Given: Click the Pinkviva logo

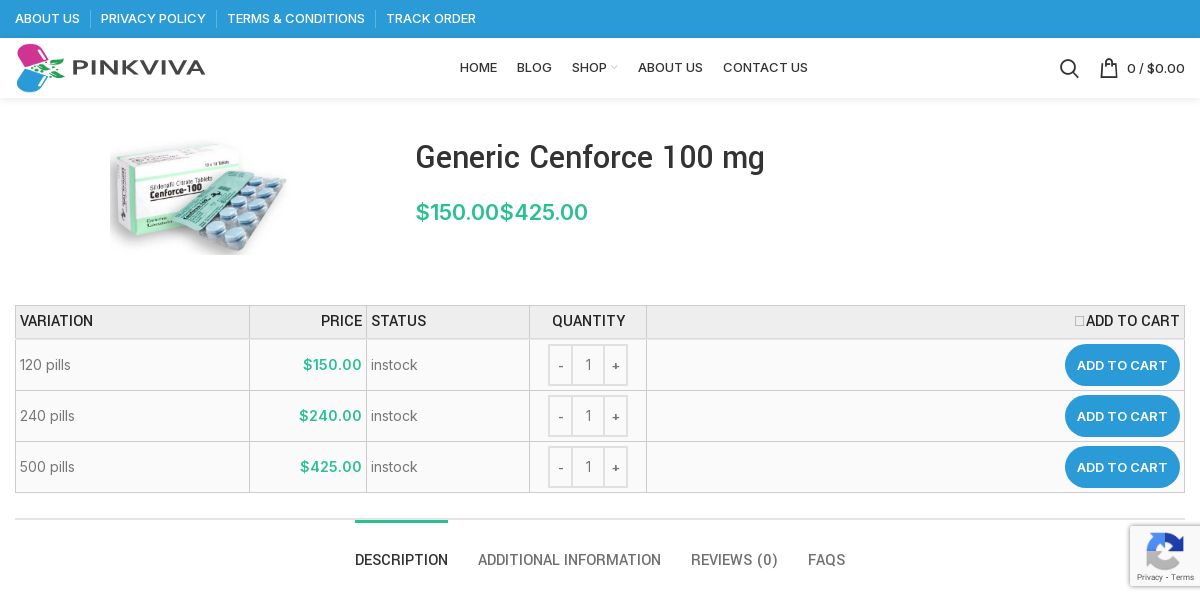Looking at the screenshot, I should (111, 68).
